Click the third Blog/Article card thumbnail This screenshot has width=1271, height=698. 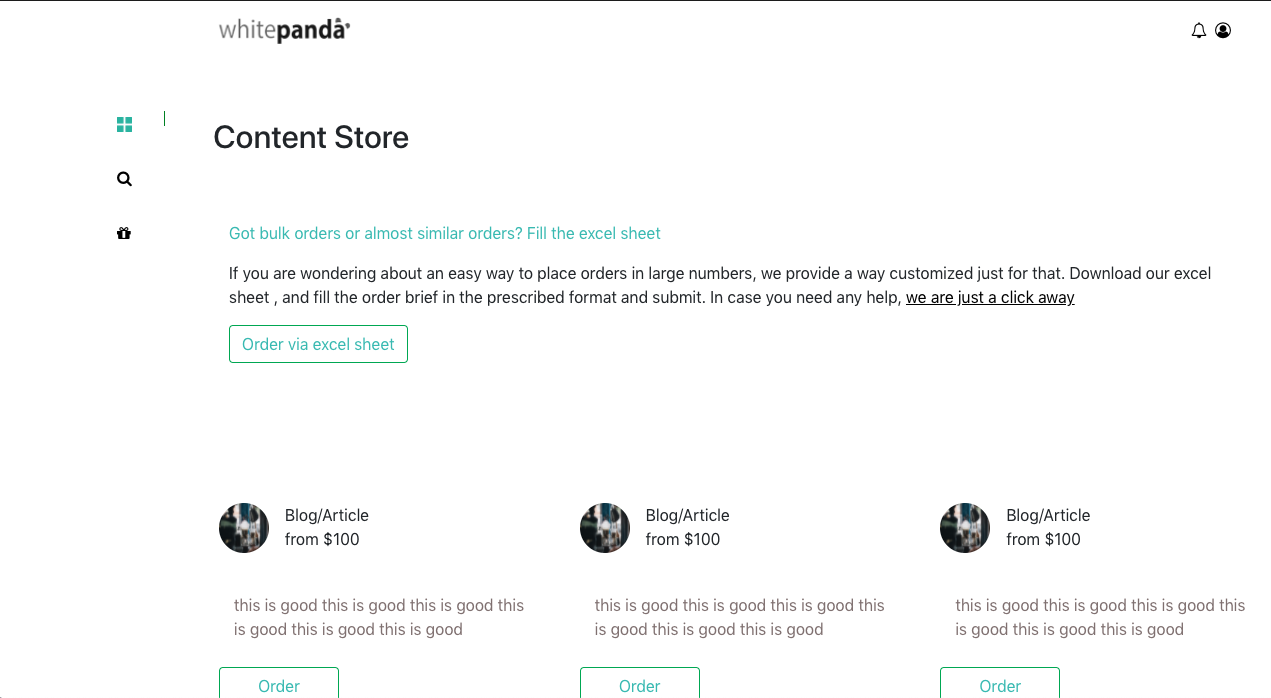coord(965,528)
